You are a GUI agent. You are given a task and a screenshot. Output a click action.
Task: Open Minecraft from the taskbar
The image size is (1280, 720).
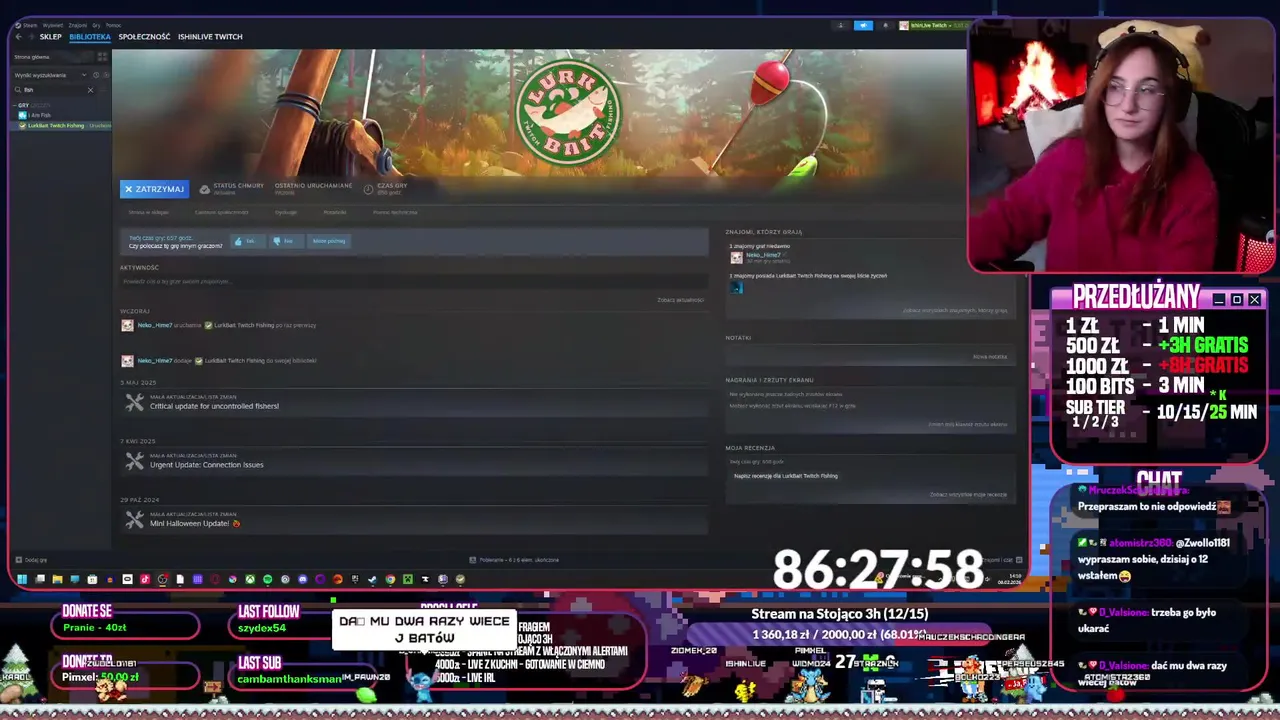[408, 579]
